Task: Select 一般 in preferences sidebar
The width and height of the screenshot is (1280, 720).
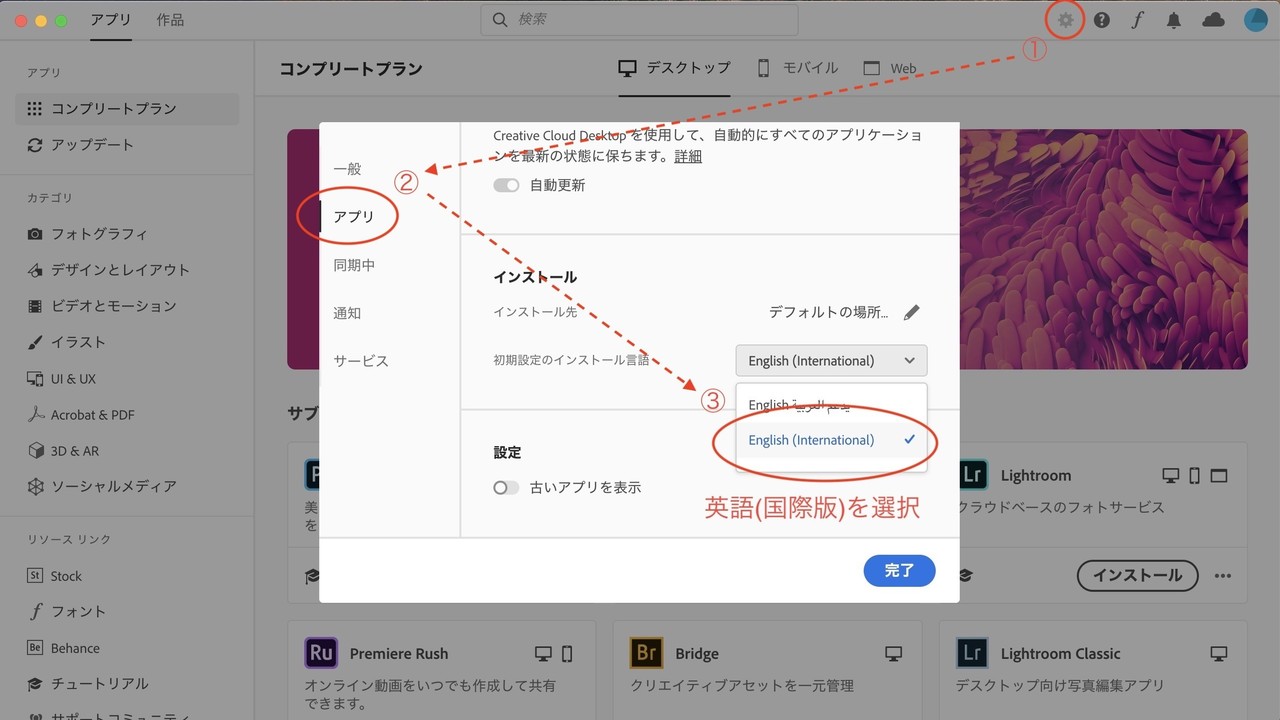Action: (347, 169)
